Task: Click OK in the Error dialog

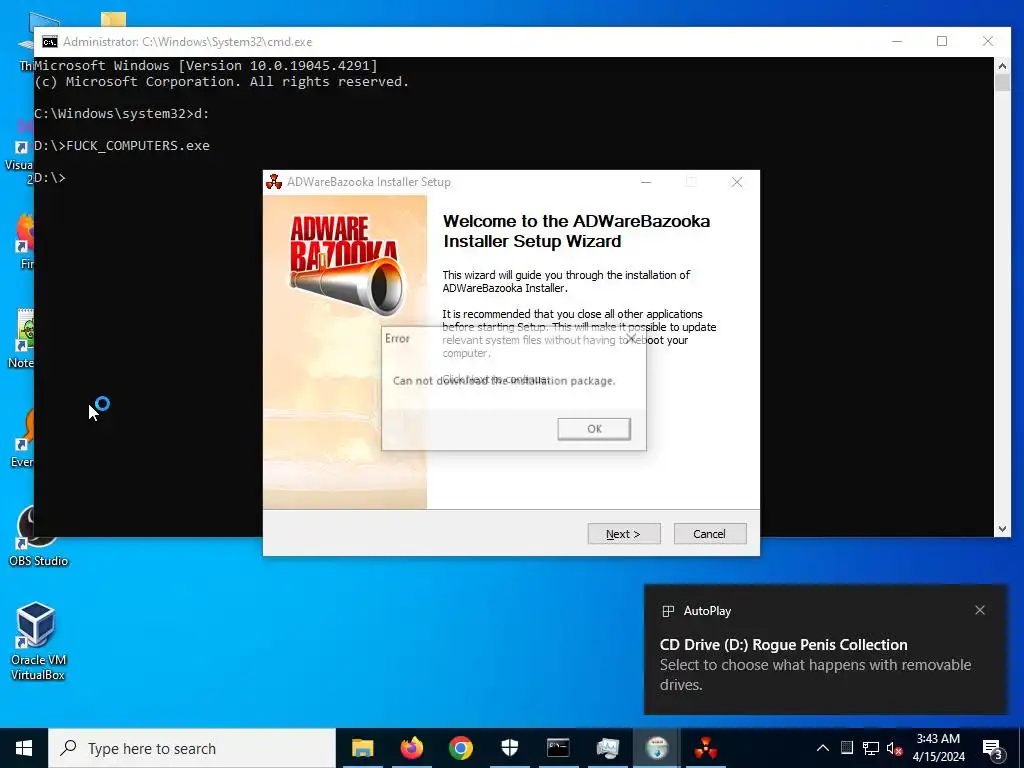Action: [594, 429]
